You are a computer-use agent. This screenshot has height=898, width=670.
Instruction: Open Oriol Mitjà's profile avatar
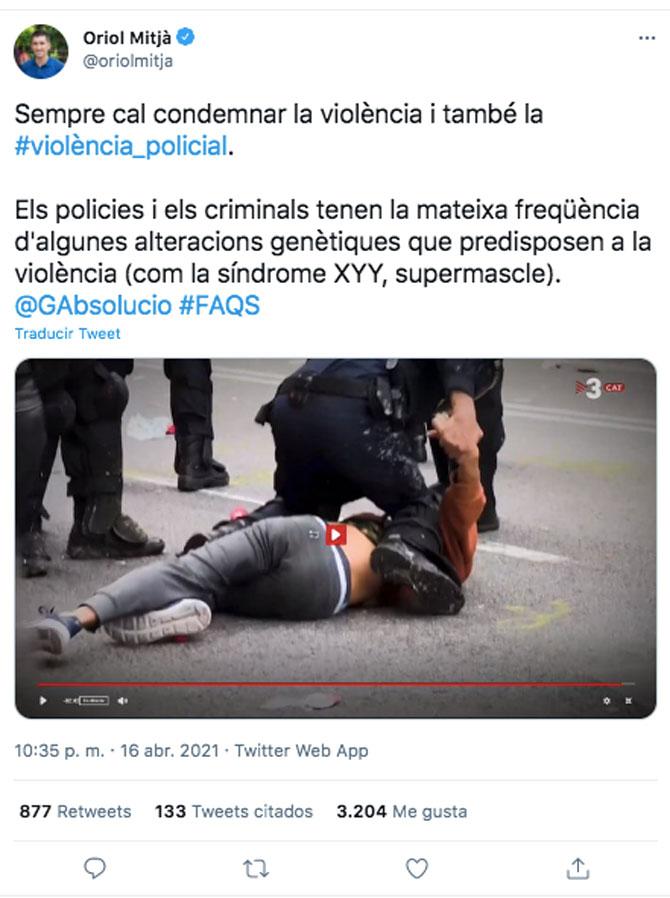41,52
